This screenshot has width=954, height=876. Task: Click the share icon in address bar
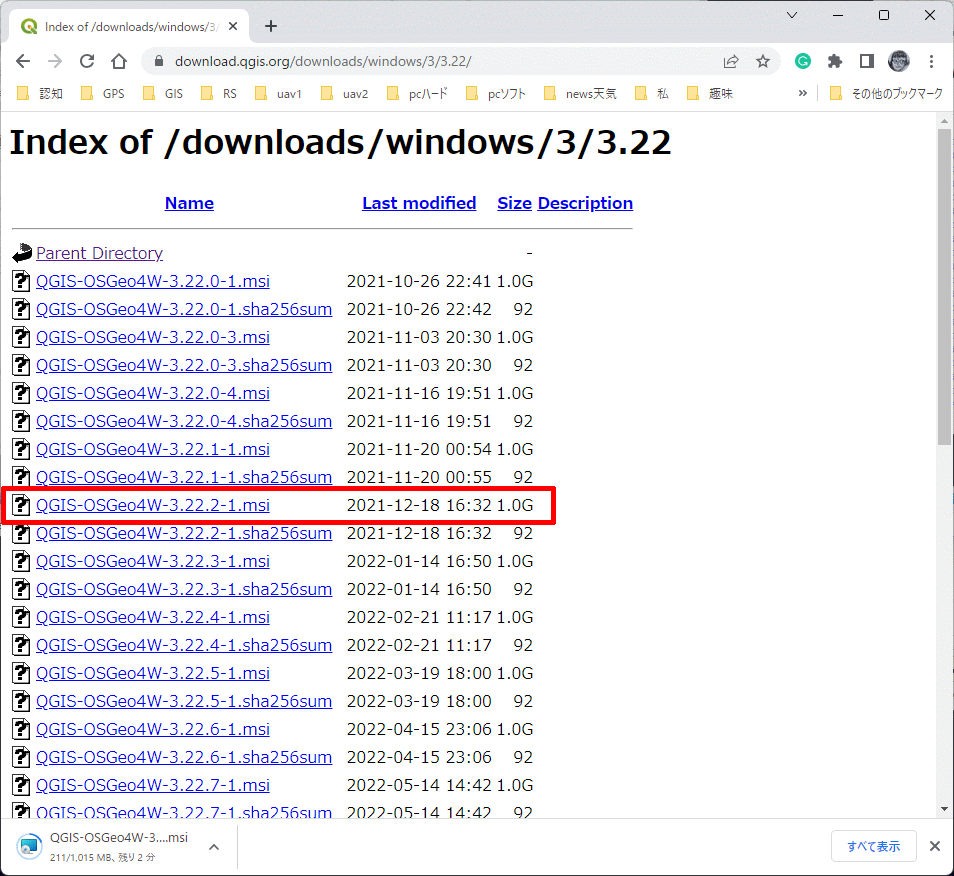click(731, 61)
